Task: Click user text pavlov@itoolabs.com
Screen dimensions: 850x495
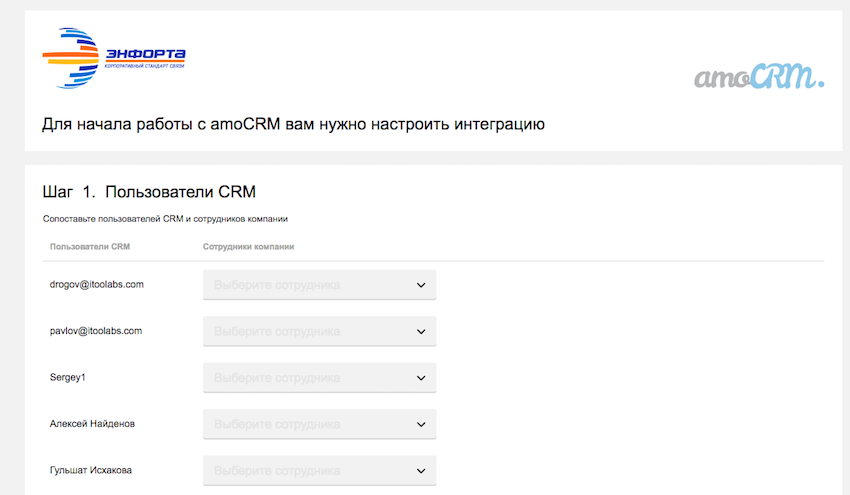Action: [x=96, y=331]
